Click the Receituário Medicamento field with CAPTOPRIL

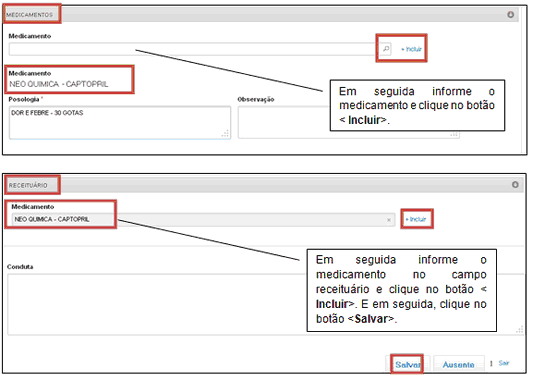203,220
